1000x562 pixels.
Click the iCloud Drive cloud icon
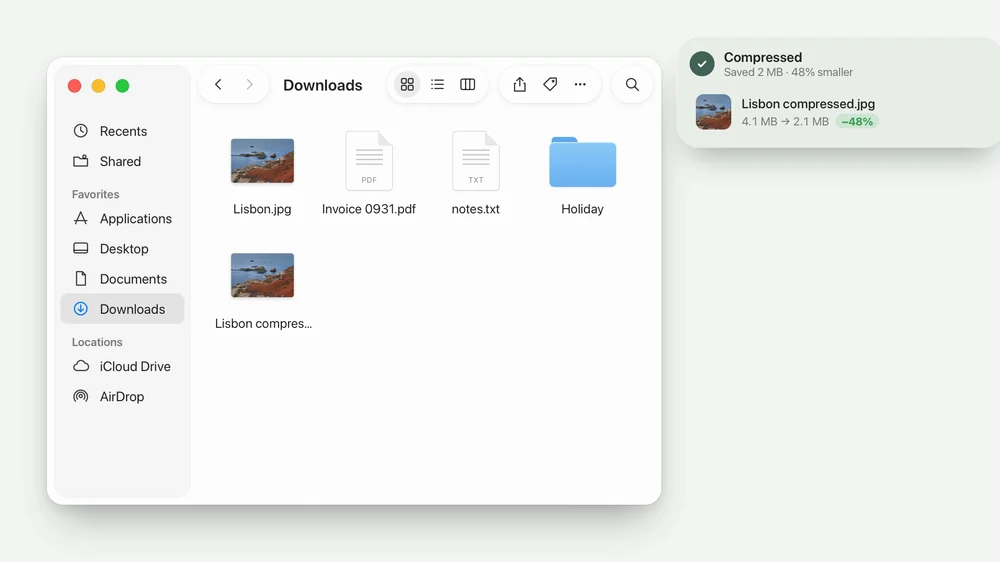coord(81,366)
